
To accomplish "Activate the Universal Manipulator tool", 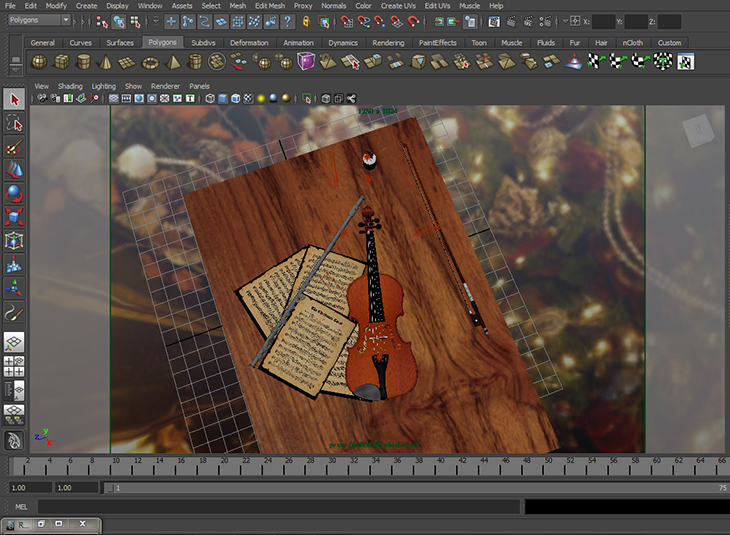I will coord(14,241).
